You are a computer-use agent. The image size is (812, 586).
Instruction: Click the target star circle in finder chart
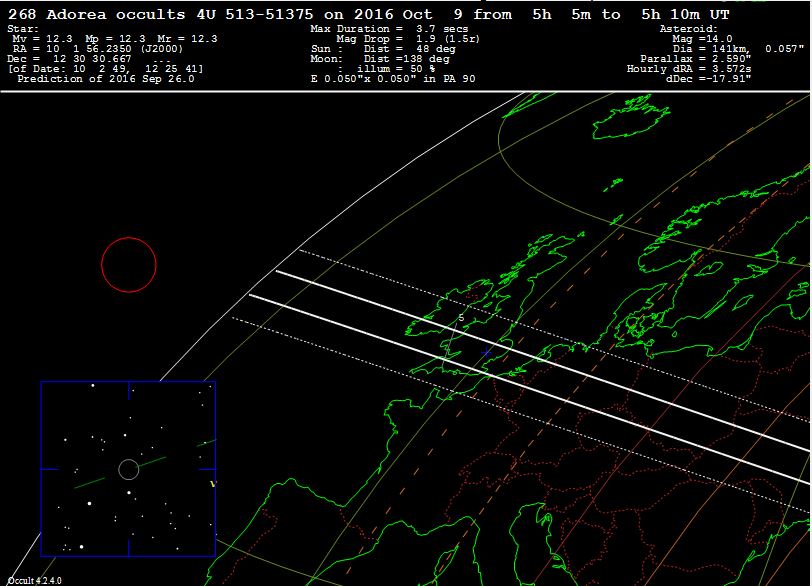pyautogui.click(x=128, y=469)
